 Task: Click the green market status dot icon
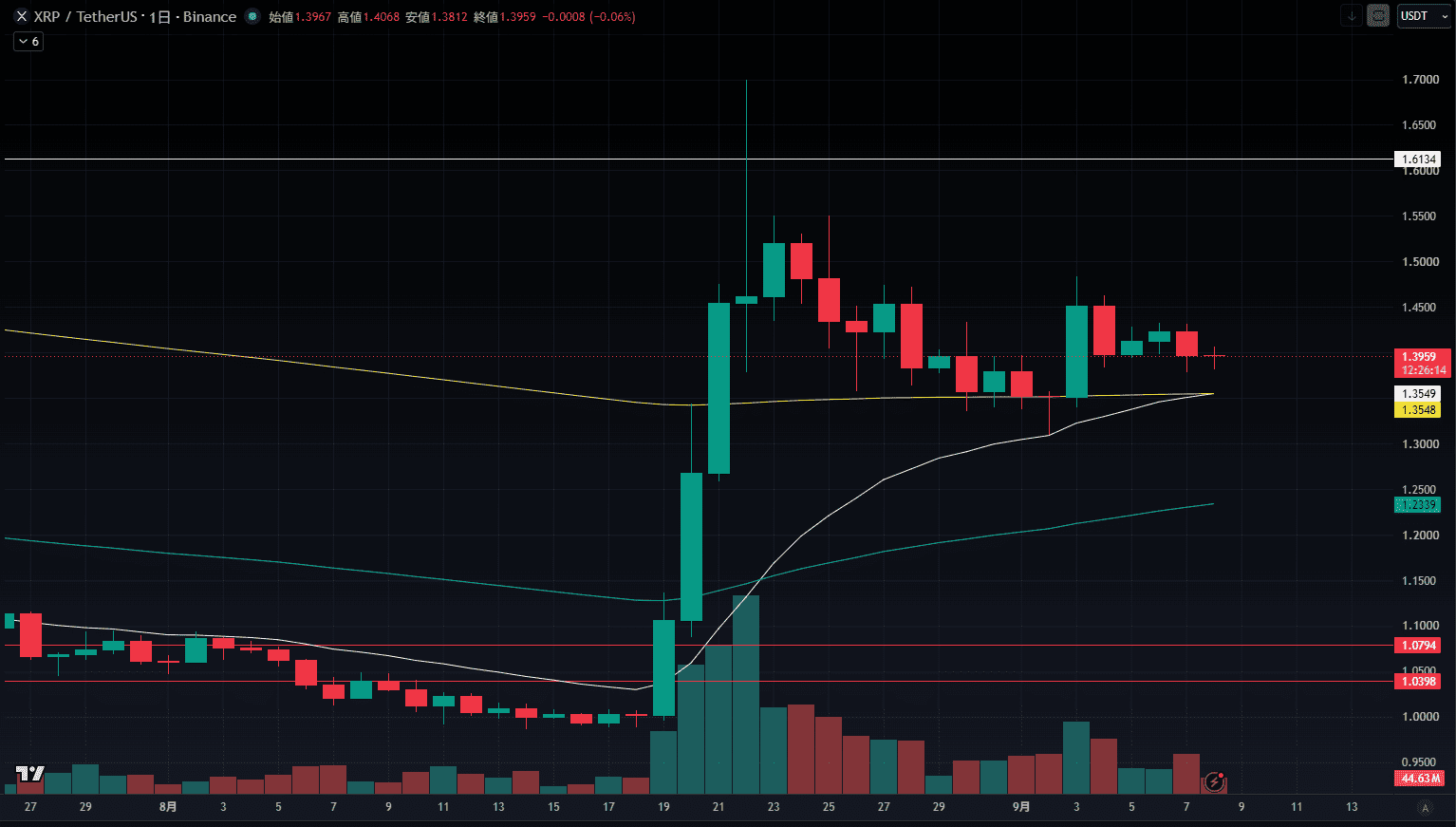coord(252,16)
